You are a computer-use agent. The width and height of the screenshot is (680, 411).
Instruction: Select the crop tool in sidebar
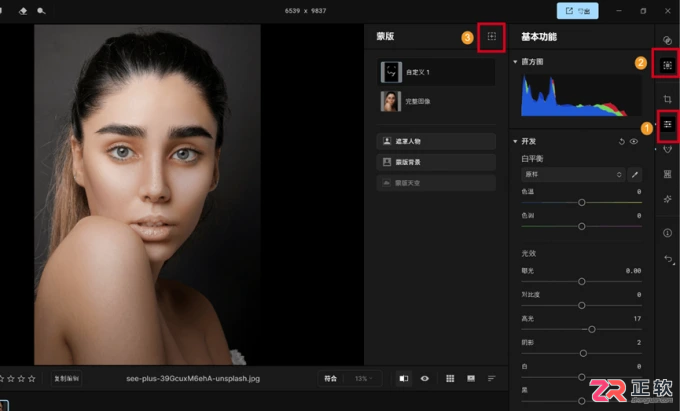[x=667, y=99]
